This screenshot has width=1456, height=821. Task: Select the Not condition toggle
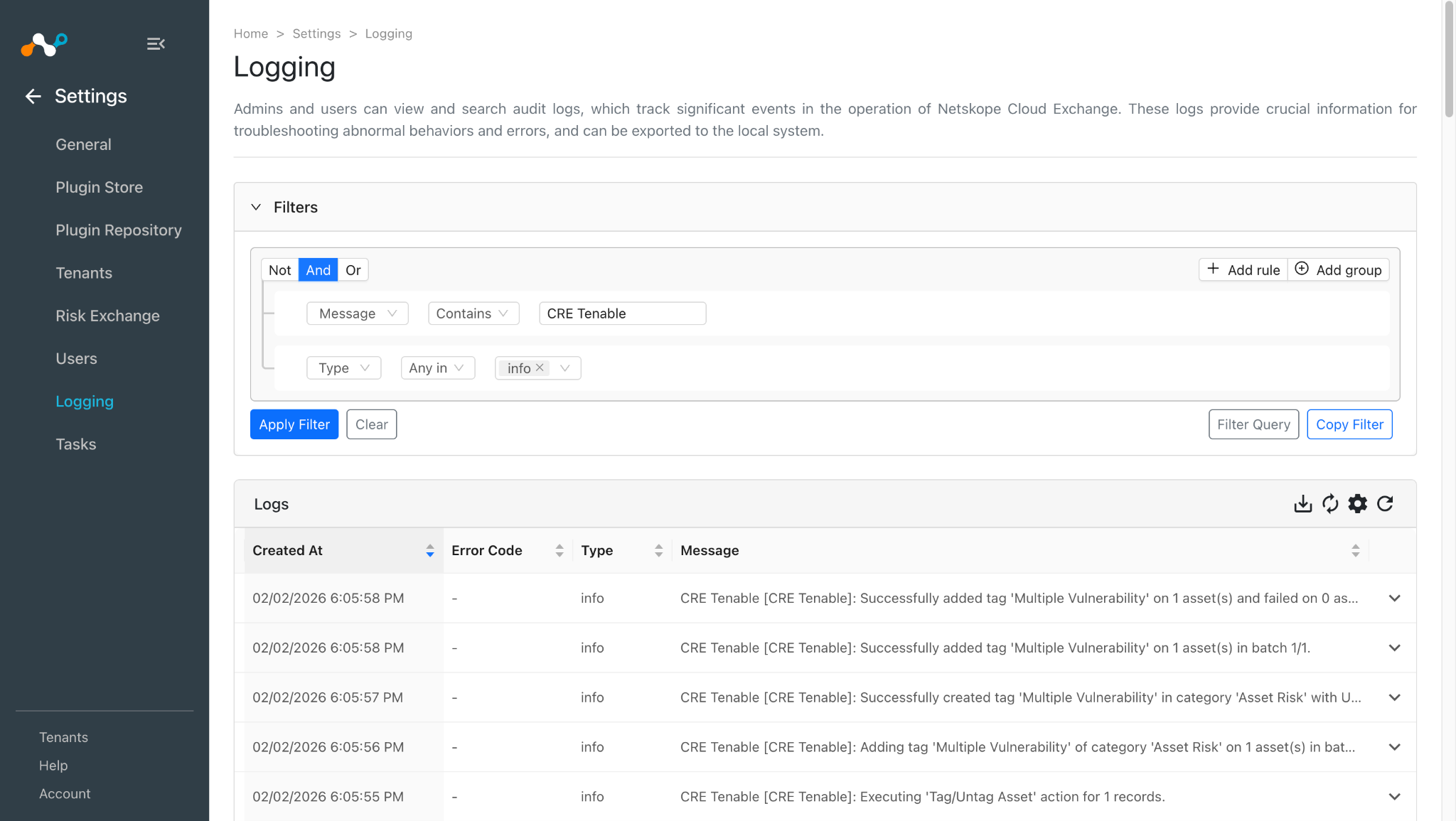click(280, 270)
